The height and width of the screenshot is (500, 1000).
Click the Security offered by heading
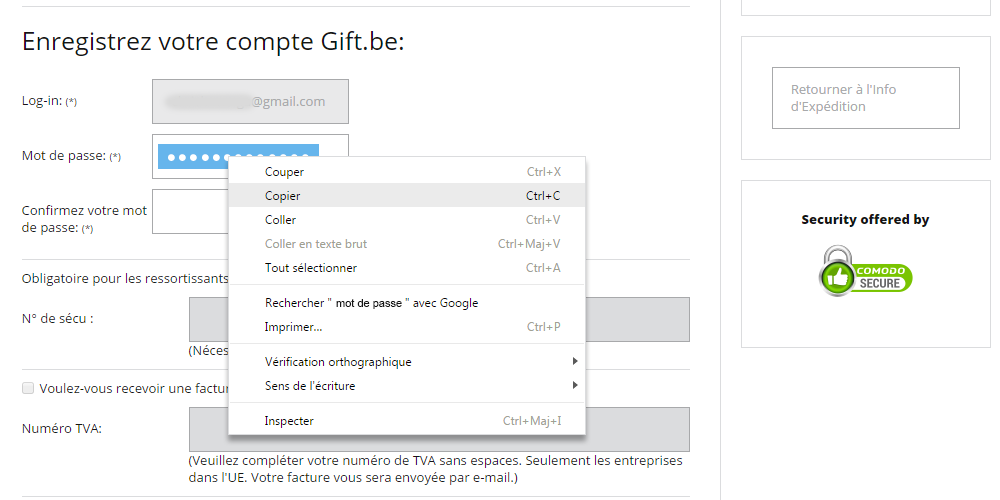865,219
